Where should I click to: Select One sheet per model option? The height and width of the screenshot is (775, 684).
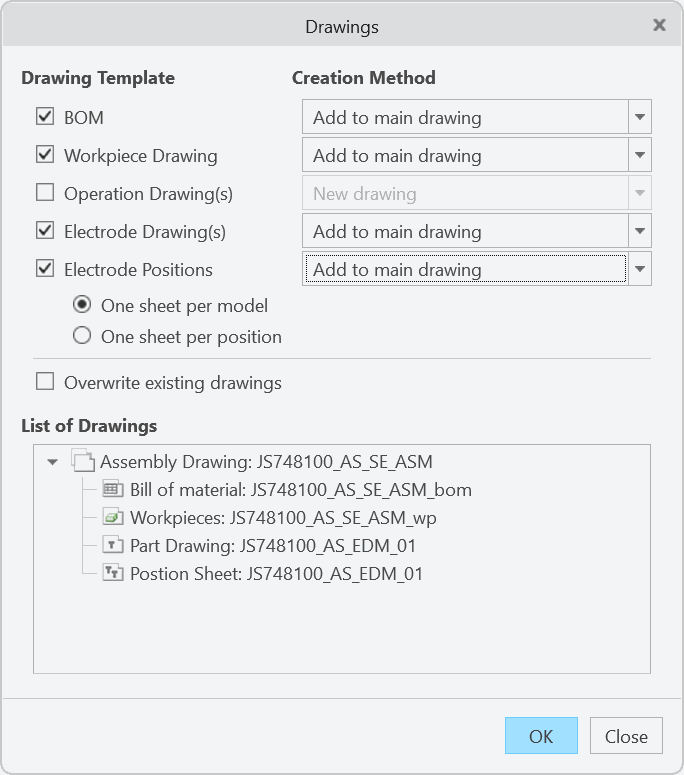tap(82, 305)
